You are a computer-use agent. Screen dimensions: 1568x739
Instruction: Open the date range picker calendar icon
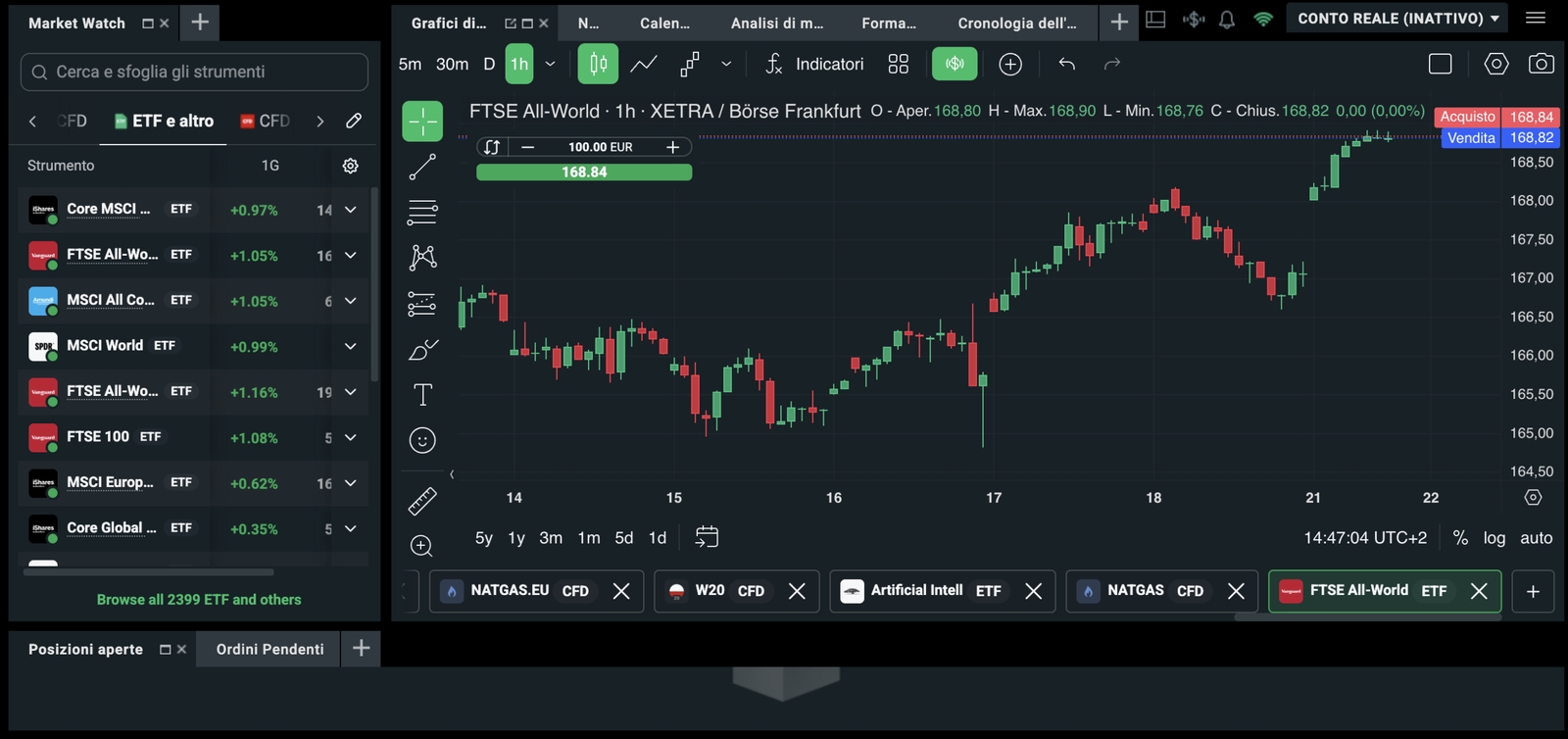[x=707, y=537]
